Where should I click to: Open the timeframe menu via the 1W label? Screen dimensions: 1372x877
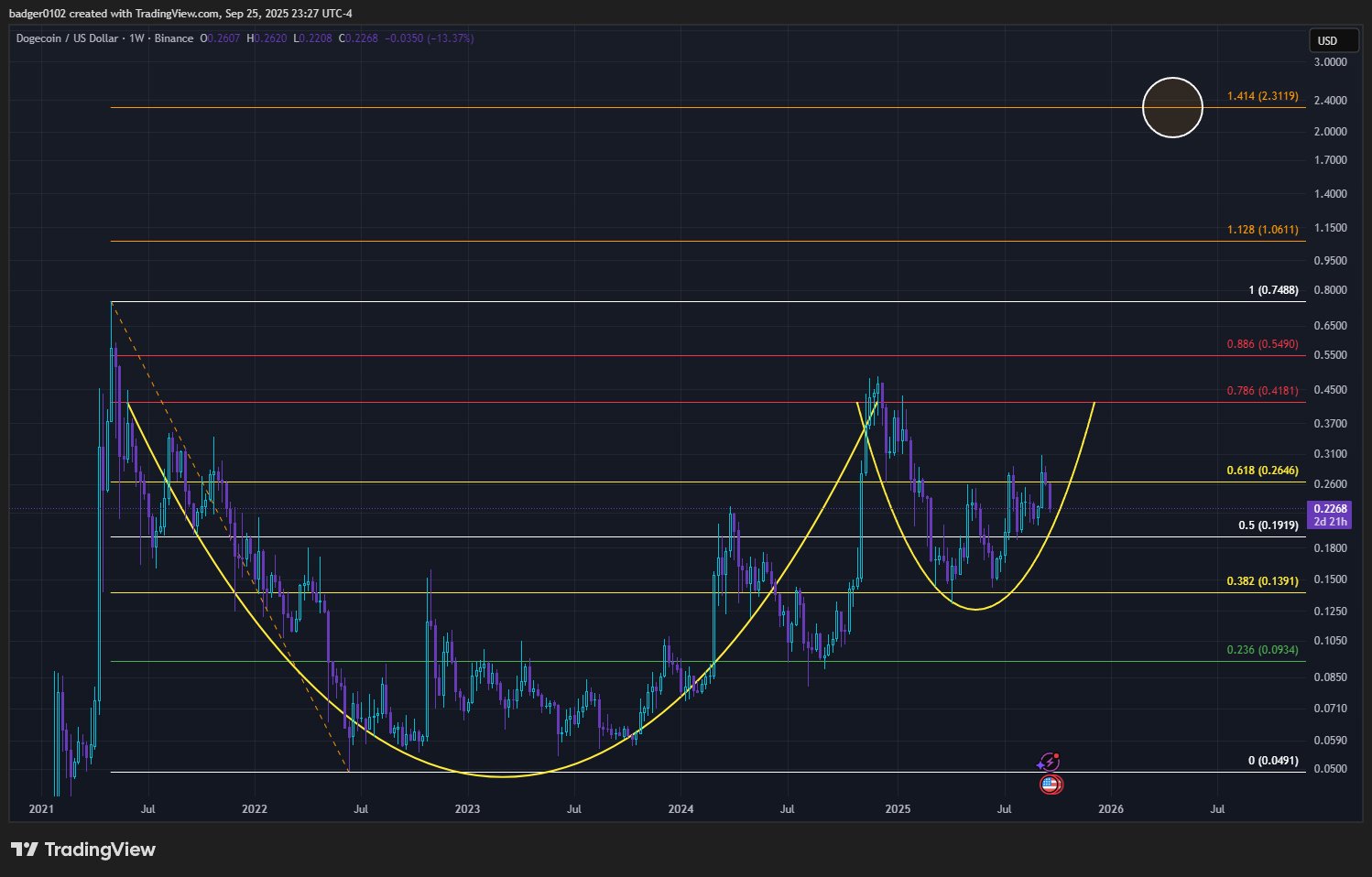click(x=137, y=38)
